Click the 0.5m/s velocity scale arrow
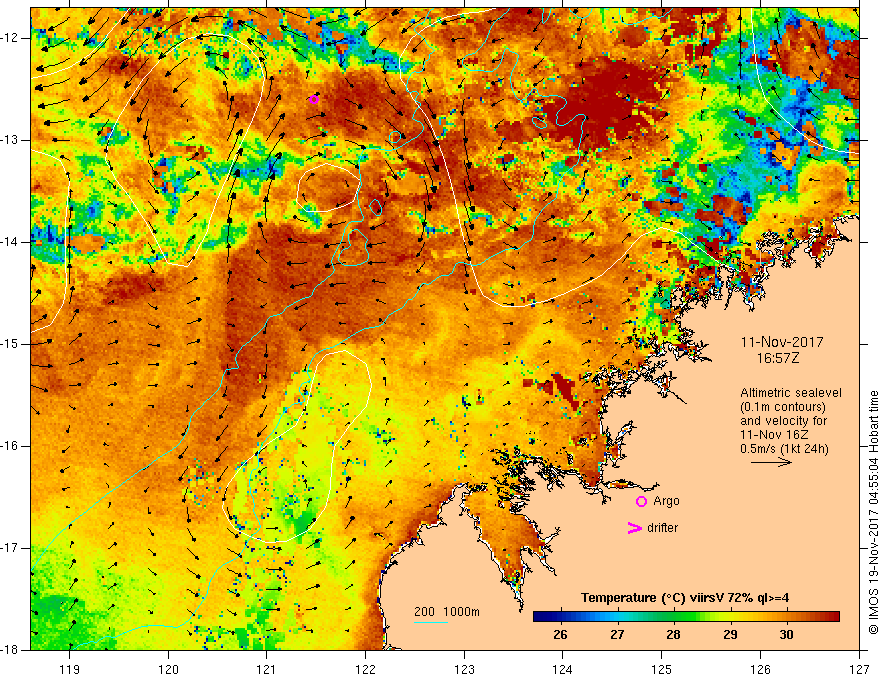Viewport: 880px width, 680px height. [771, 462]
